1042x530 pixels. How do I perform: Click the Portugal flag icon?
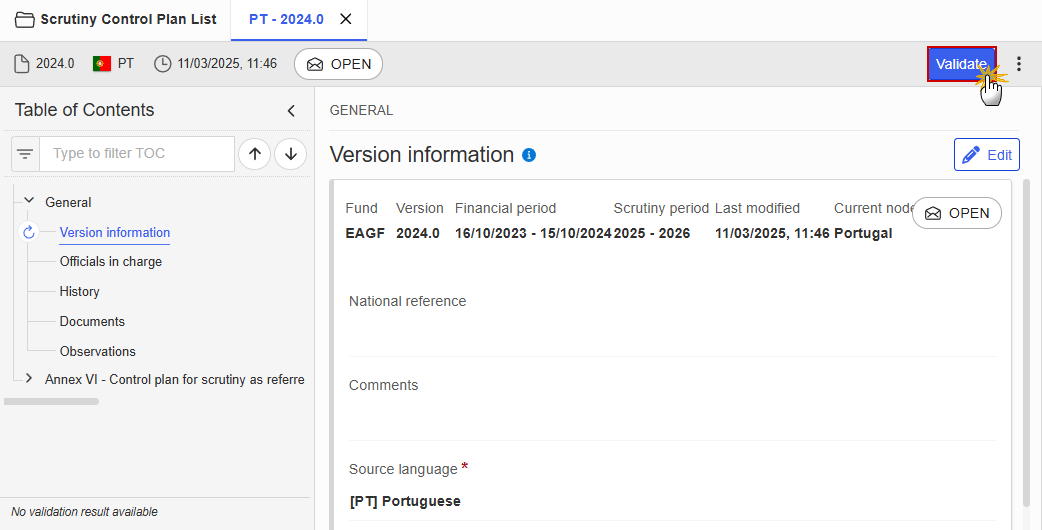(x=102, y=64)
